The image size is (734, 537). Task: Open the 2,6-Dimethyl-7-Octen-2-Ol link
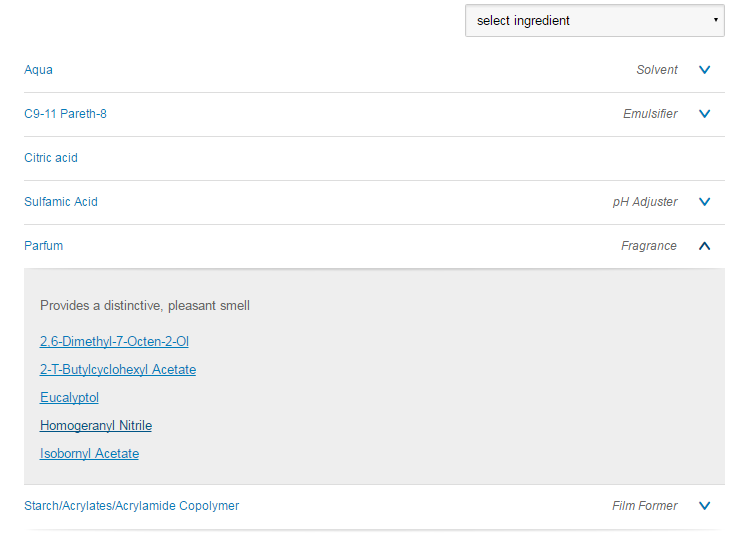pyautogui.click(x=114, y=342)
